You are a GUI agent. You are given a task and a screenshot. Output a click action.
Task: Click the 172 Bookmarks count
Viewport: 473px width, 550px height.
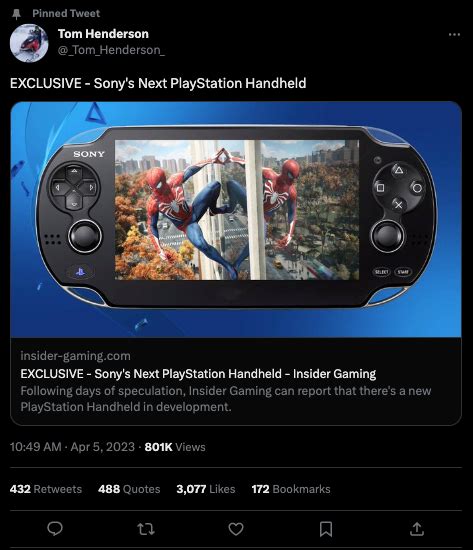(x=291, y=489)
